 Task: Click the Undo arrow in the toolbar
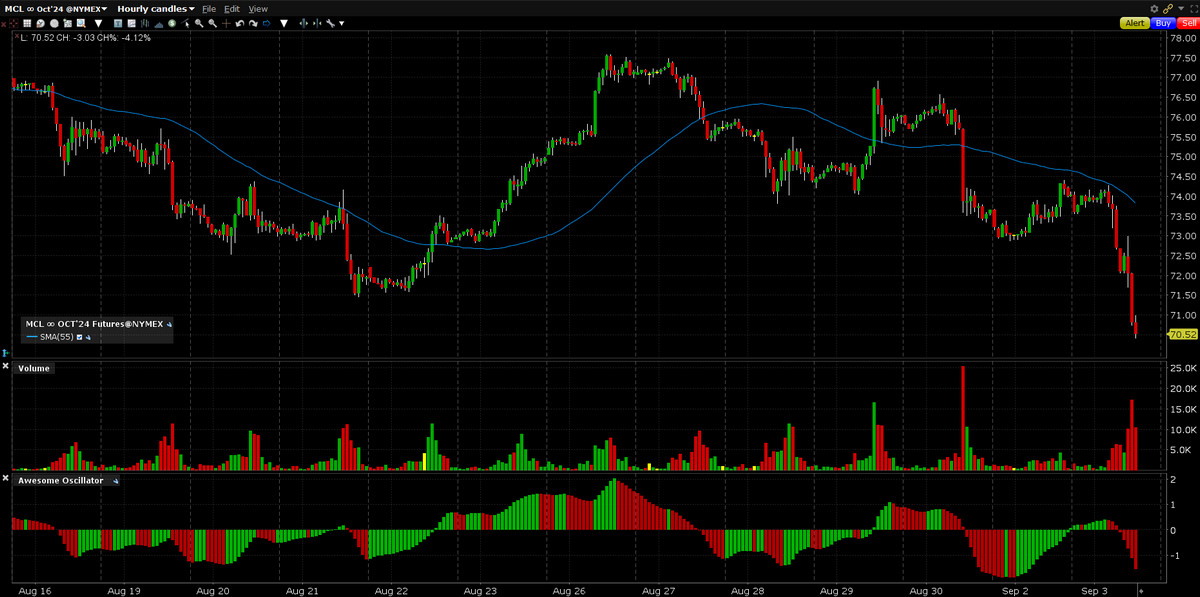click(x=240, y=22)
